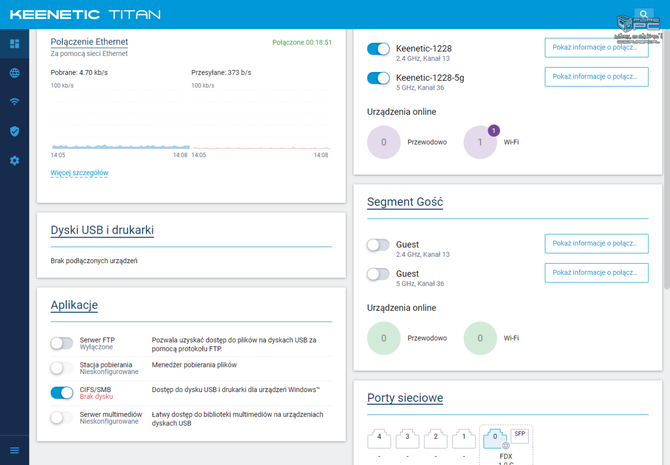Image resolution: width=670 pixels, height=465 pixels.
Task: Click network port 4 icon
Action: click(x=379, y=439)
